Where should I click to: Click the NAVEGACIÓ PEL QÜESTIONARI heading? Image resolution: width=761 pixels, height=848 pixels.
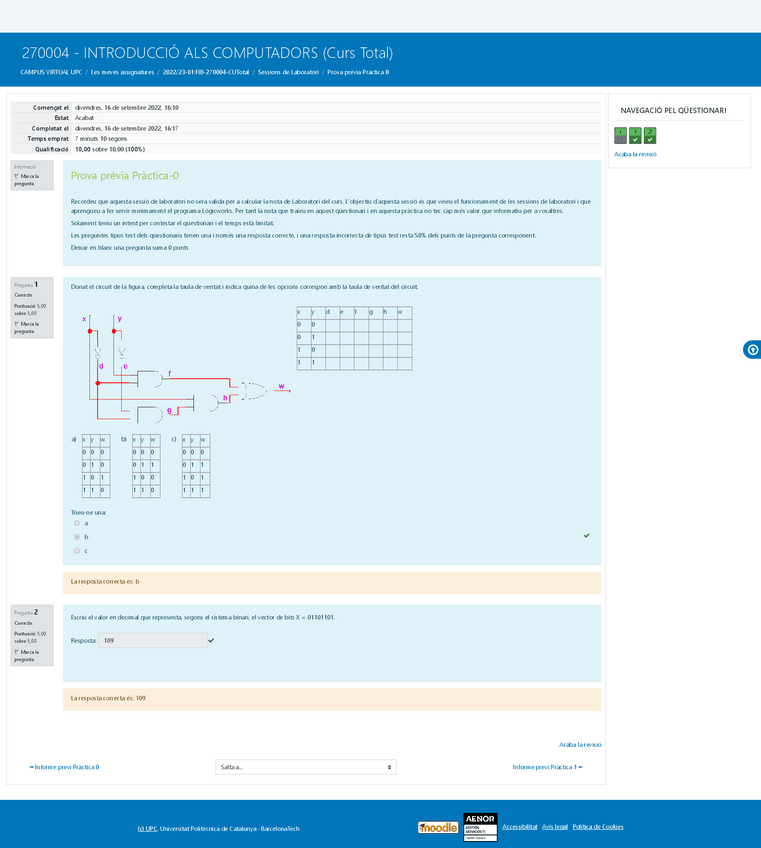(673, 110)
